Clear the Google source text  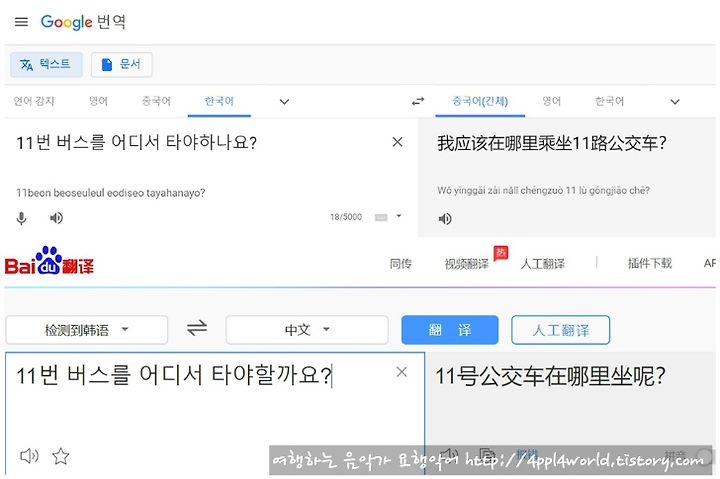coord(398,142)
